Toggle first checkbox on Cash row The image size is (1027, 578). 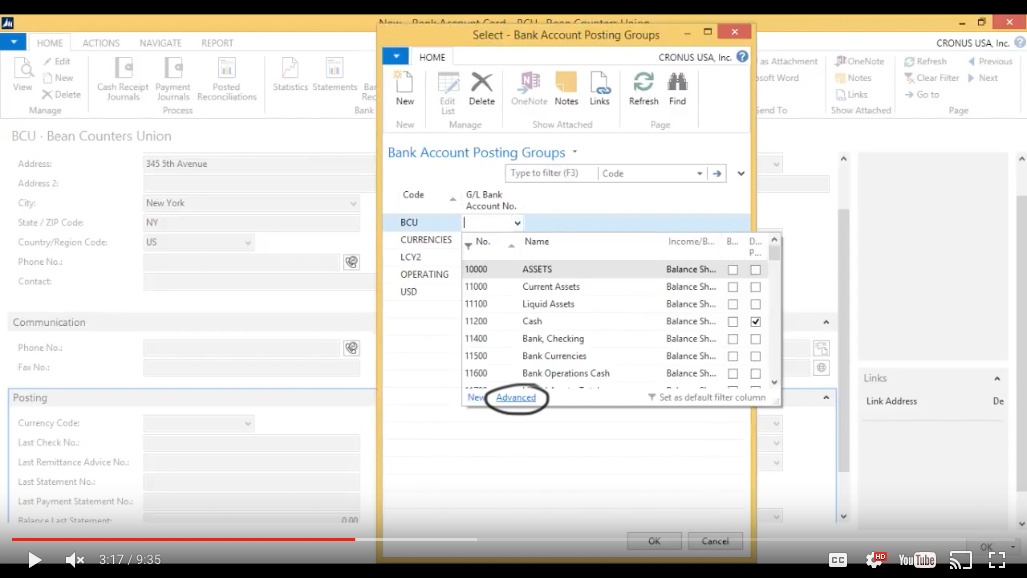pos(733,322)
